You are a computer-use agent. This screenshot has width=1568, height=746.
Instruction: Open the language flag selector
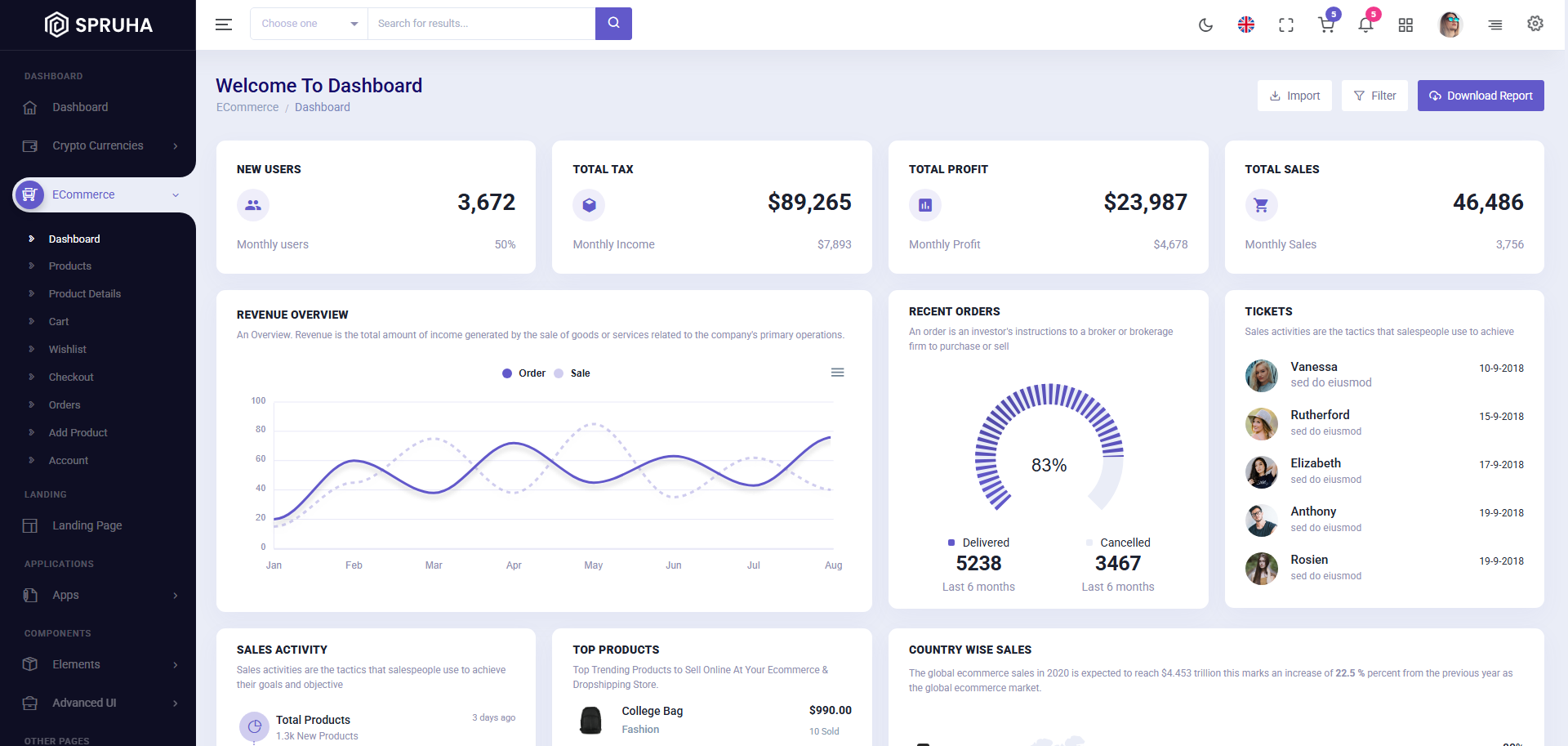1246,25
